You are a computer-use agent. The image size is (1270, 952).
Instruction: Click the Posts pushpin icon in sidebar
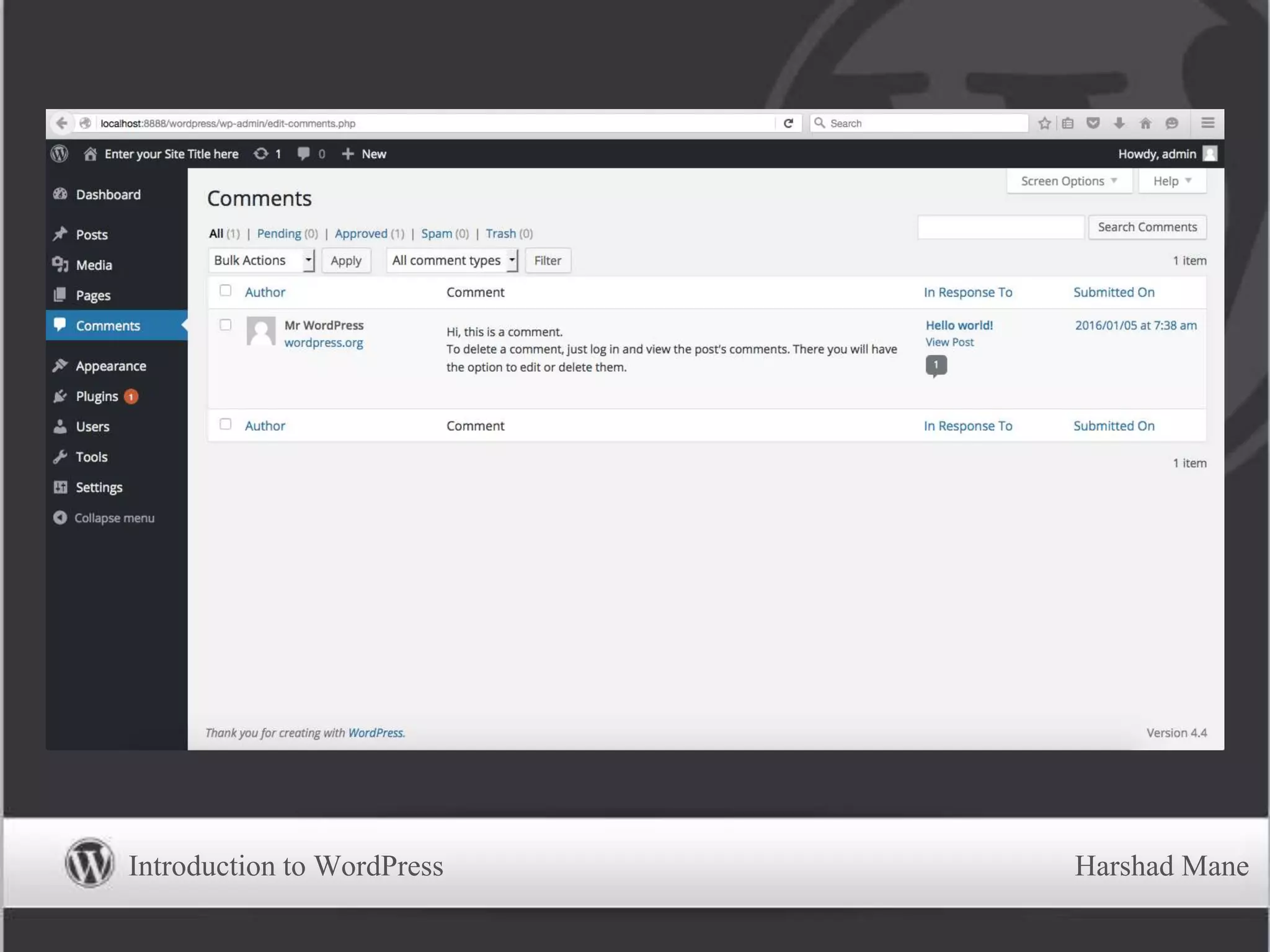tap(60, 234)
